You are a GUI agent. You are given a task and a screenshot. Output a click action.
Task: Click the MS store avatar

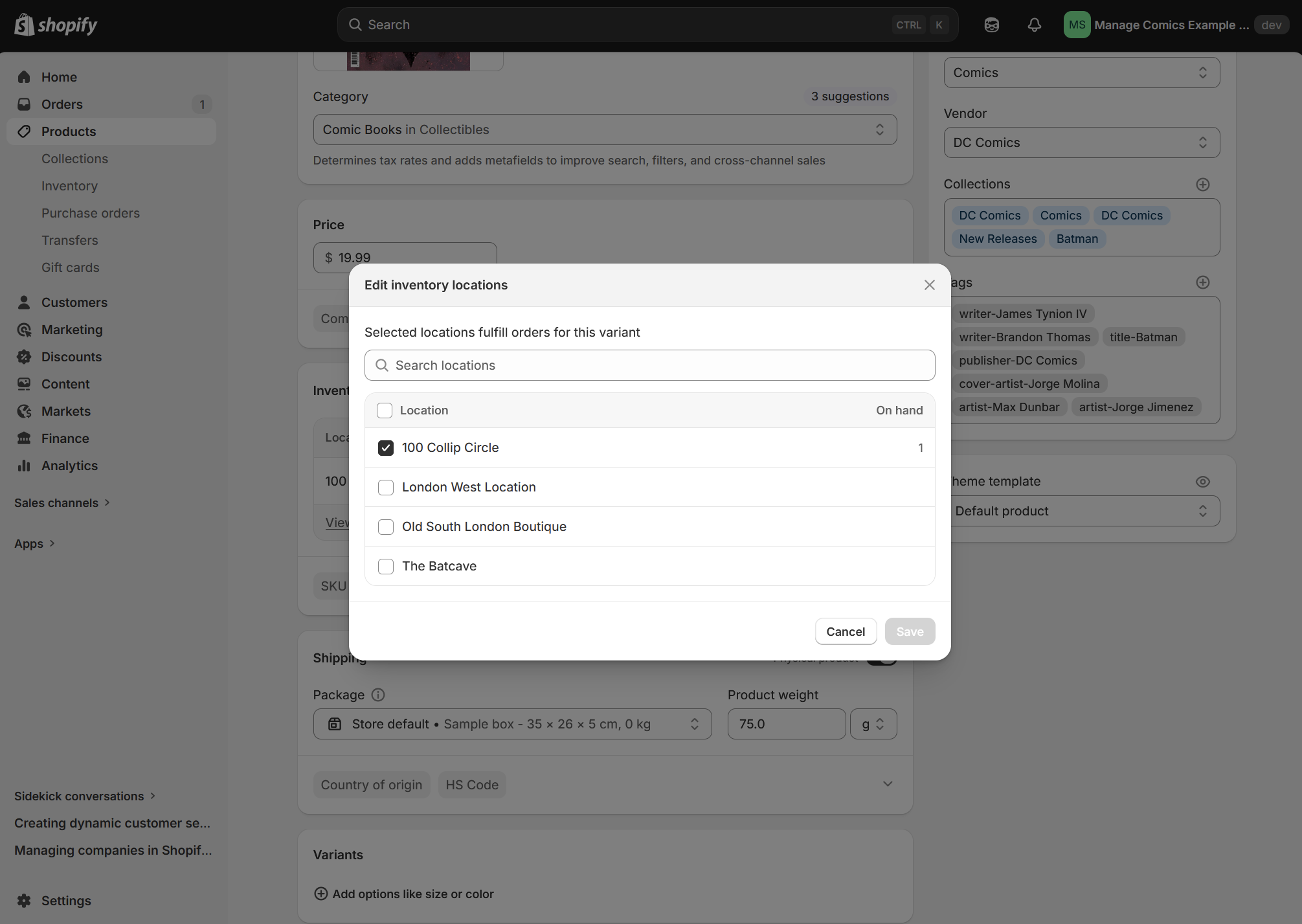click(x=1077, y=25)
